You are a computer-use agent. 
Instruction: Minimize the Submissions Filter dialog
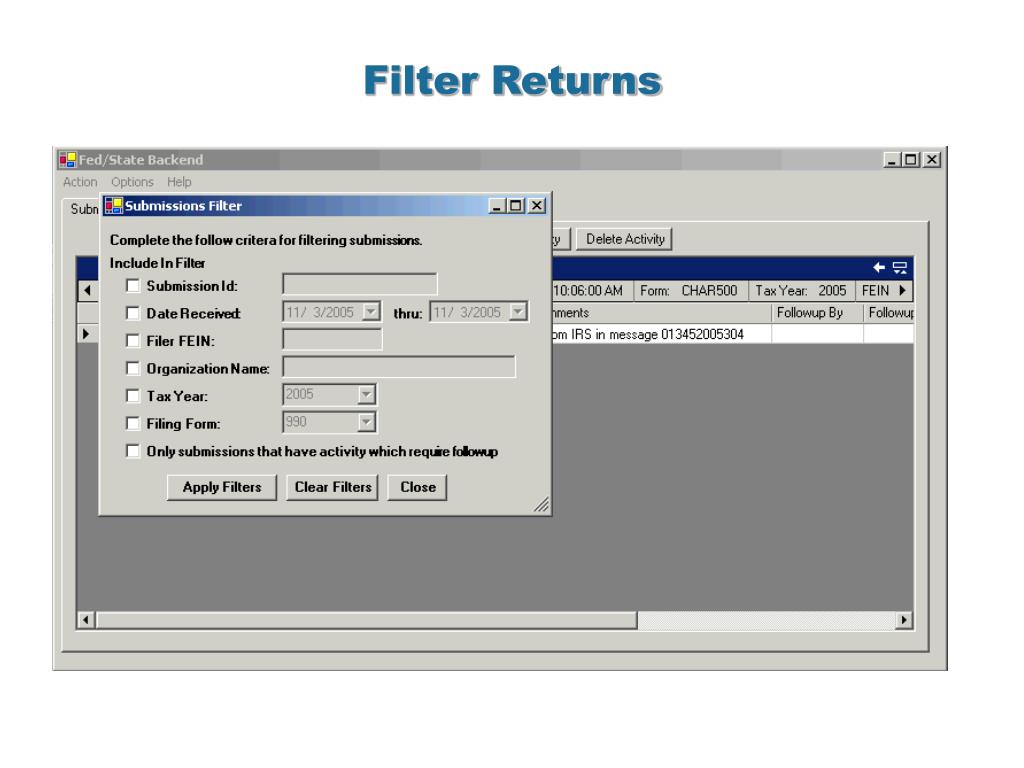[498, 206]
